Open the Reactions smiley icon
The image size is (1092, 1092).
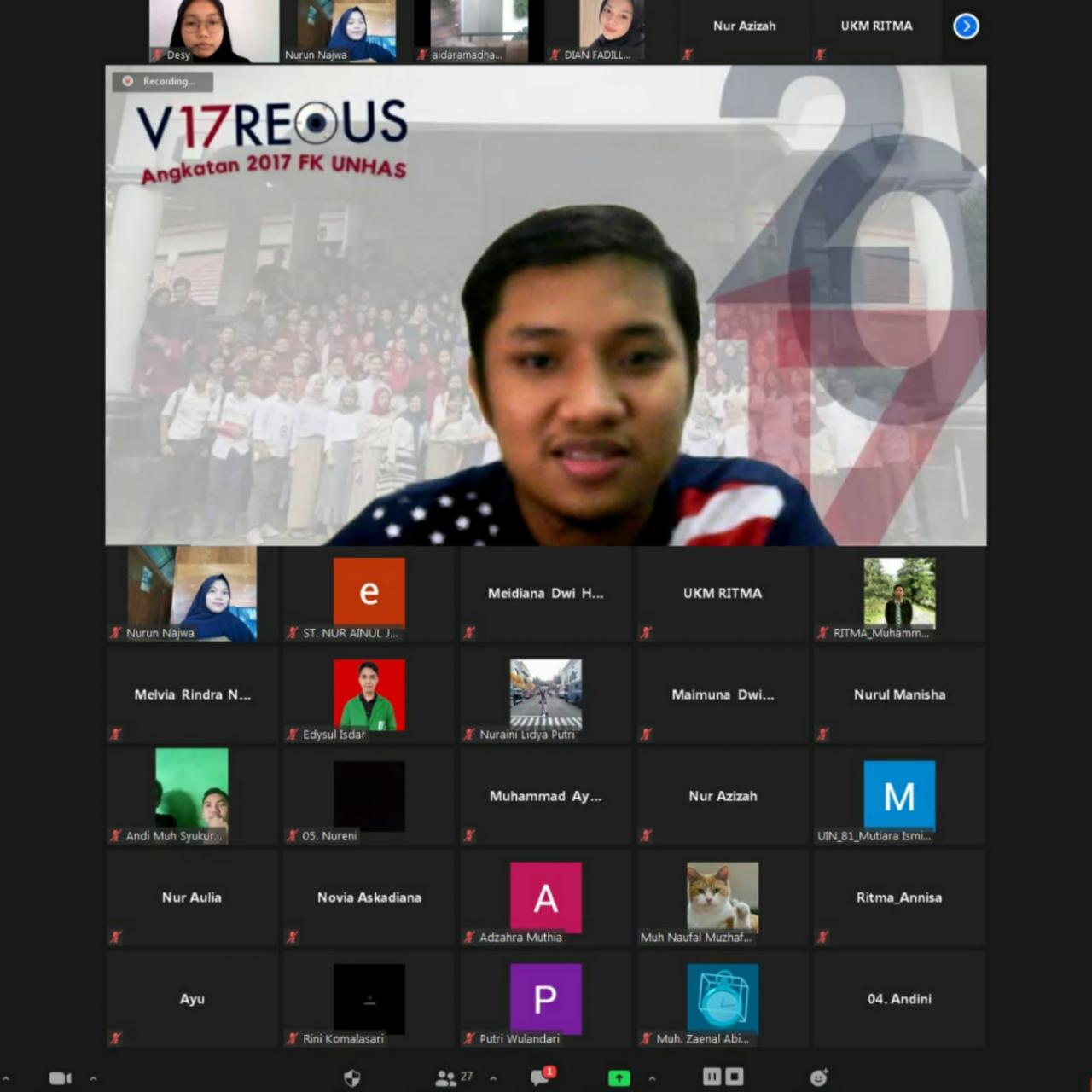click(x=818, y=1077)
